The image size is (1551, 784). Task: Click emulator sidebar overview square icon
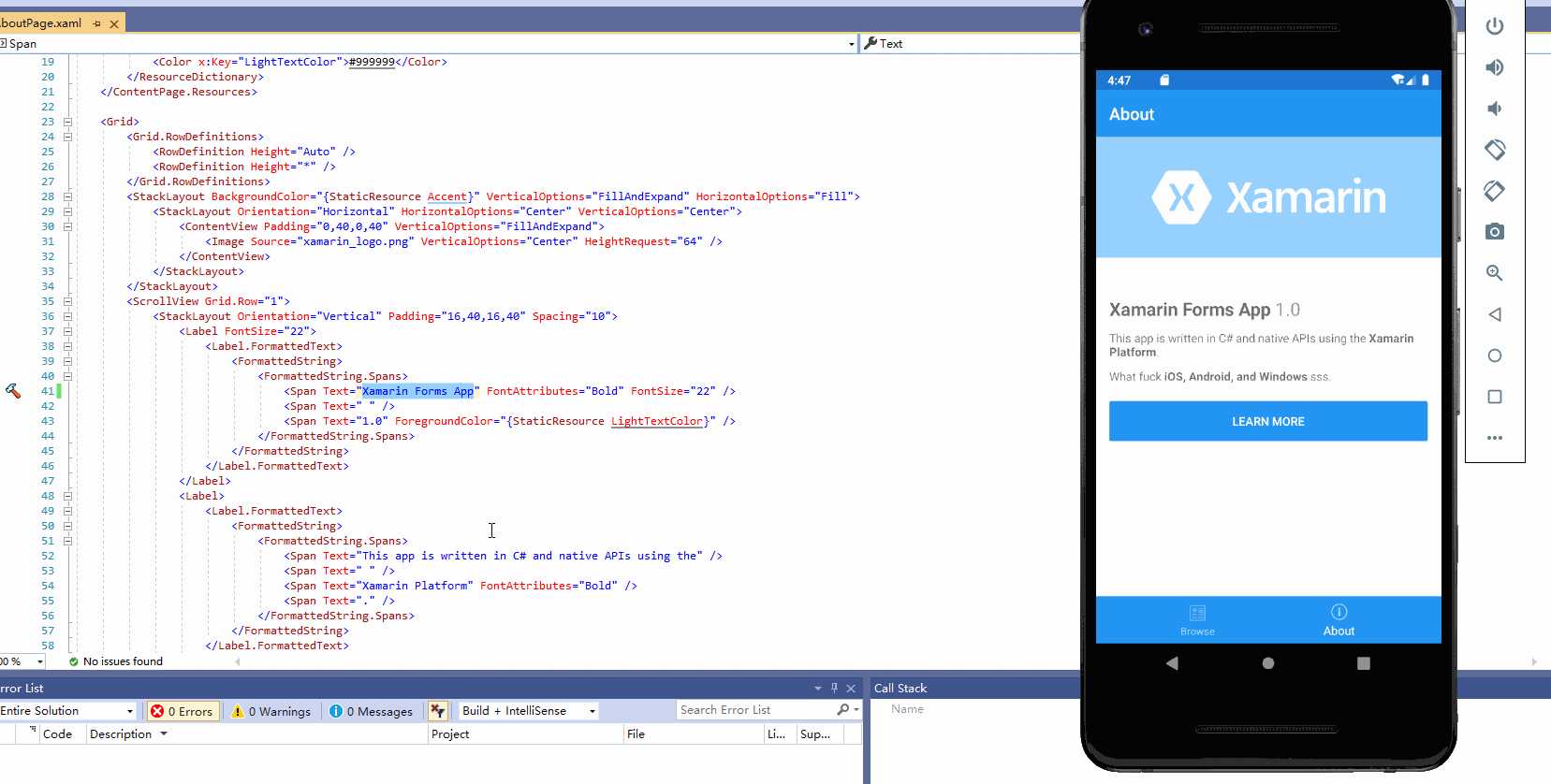click(x=1495, y=397)
